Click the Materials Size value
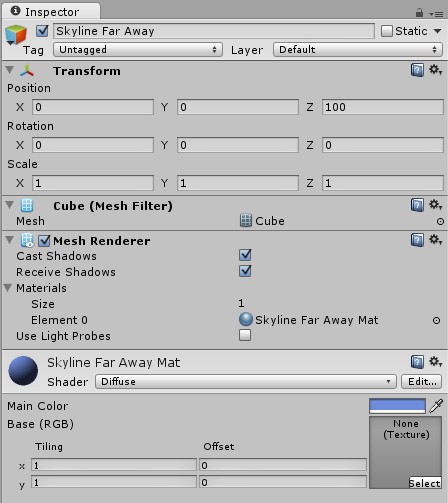Screen dimensions: 448x503 (241, 303)
